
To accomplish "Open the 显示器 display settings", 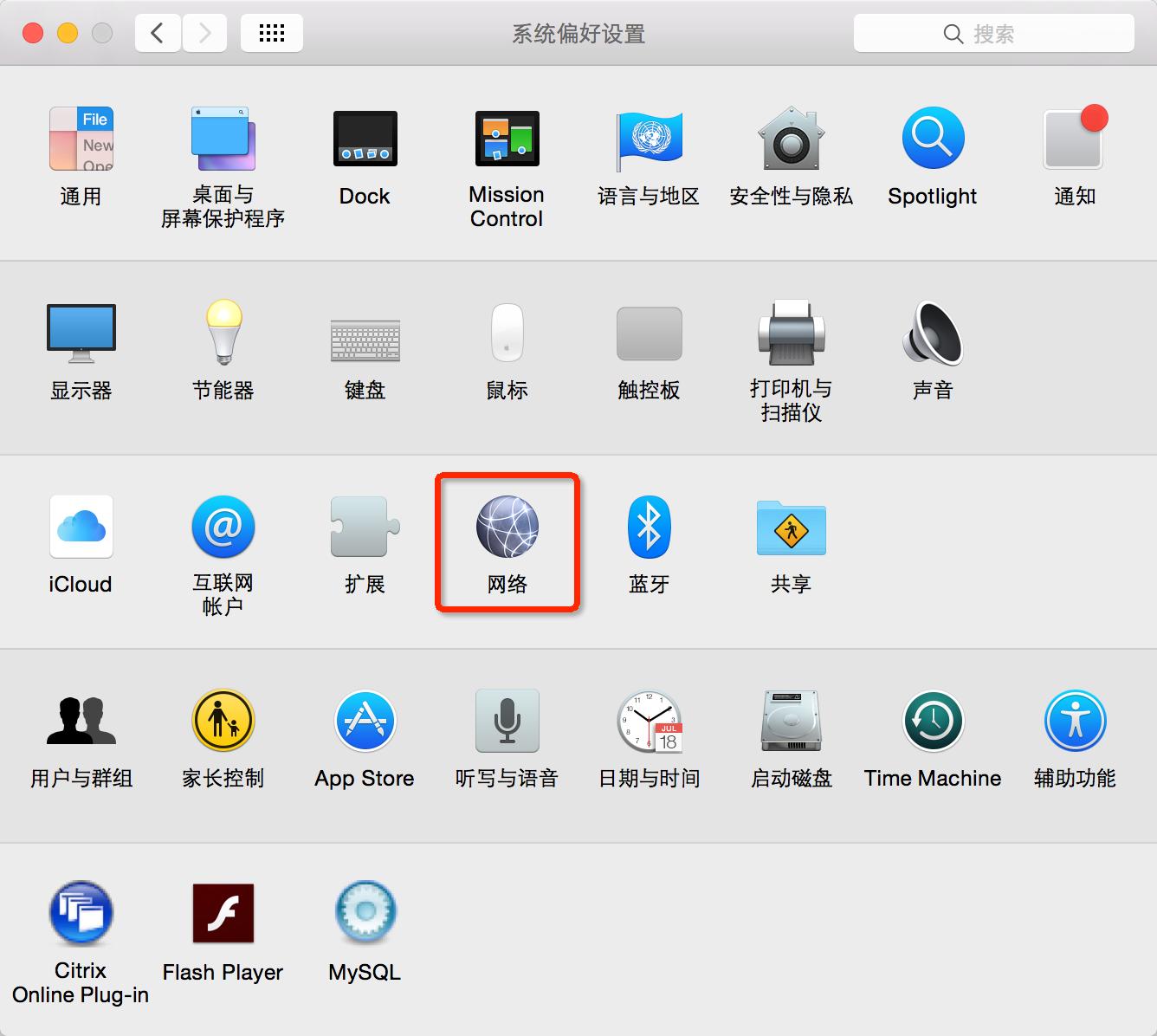I will tap(81, 333).
